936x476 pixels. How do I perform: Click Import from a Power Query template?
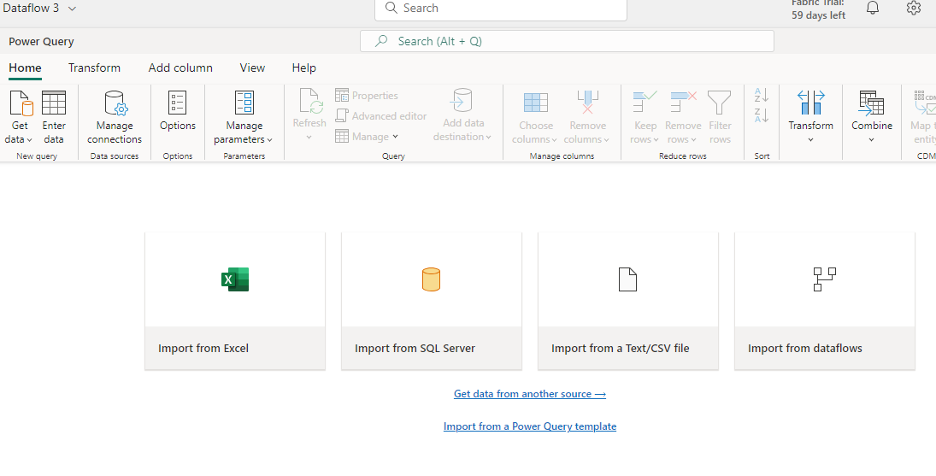(529, 426)
